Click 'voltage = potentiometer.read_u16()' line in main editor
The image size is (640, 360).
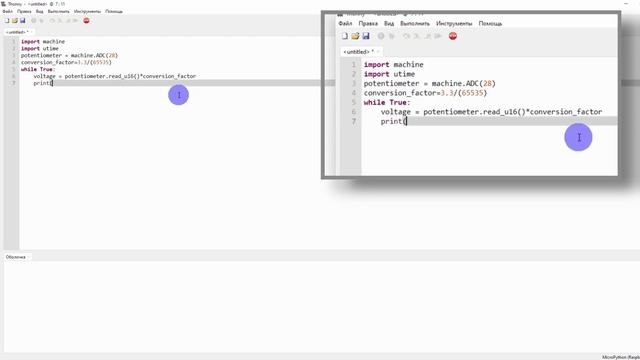pyautogui.click(x=115, y=76)
